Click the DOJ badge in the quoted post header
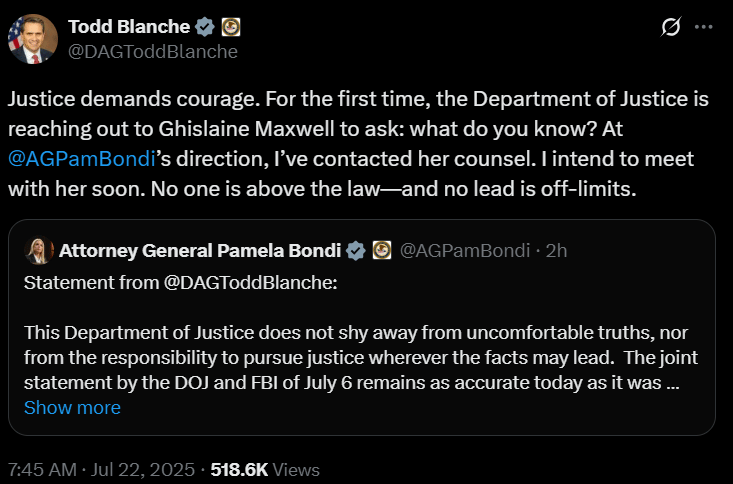Image resolution: width=733 pixels, height=484 pixels. click(382, 250)
